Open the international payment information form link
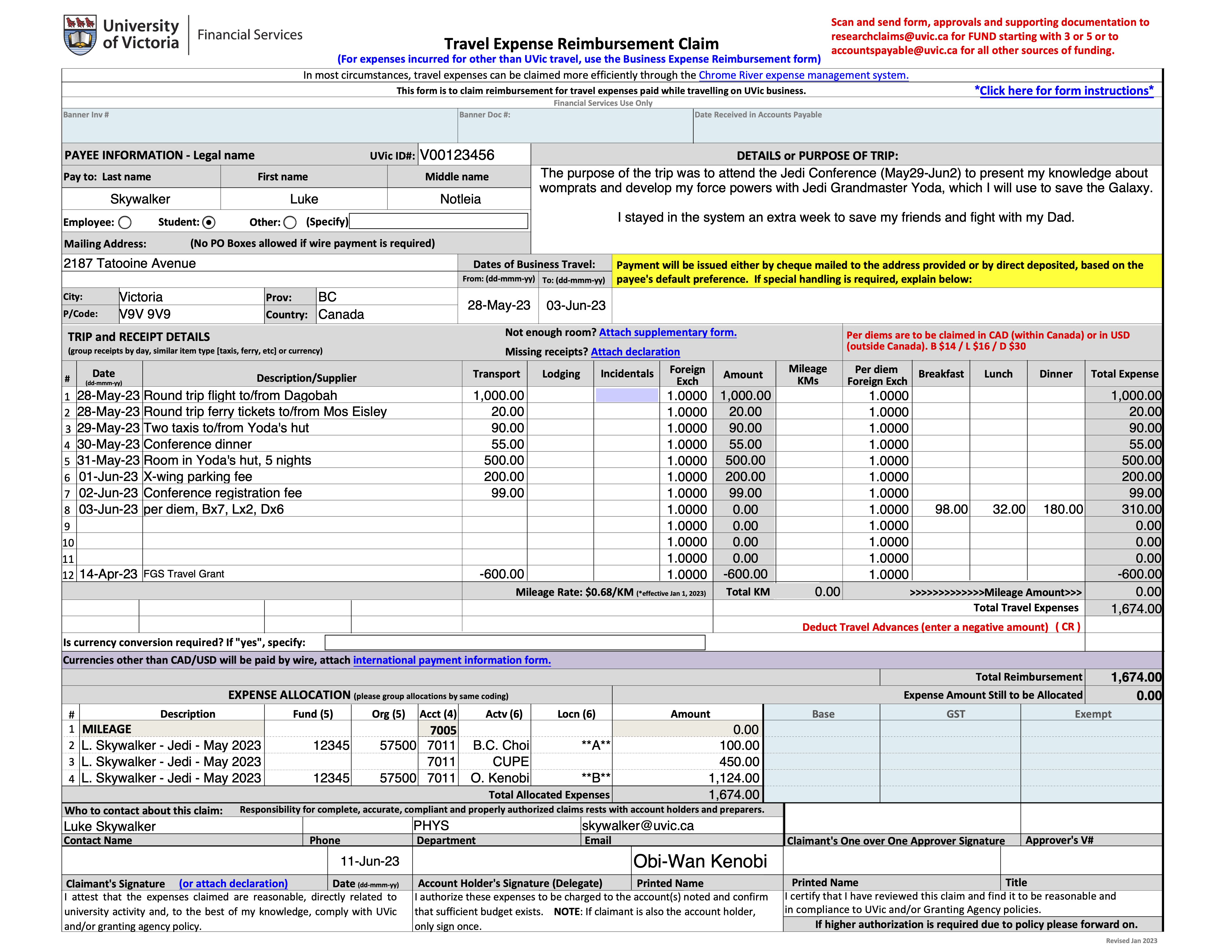The height and width of the screenshot is (952, 1232). [x=452, y=660]
